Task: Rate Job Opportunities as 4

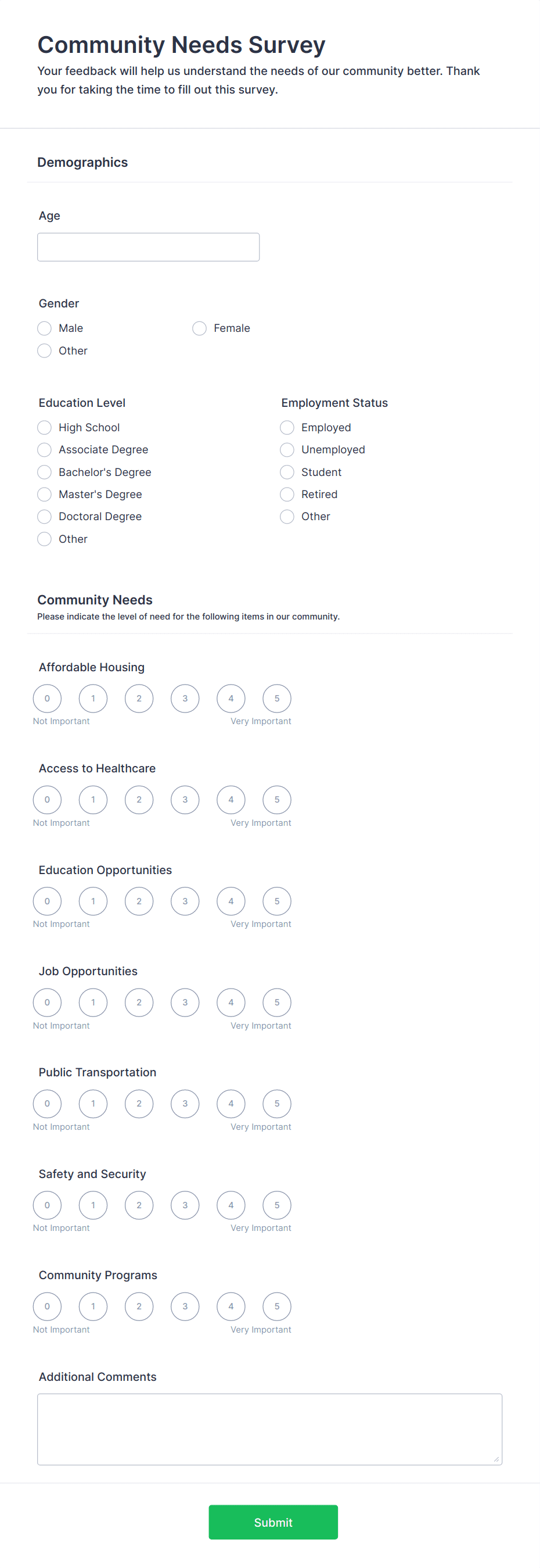Action: pos(231,1002)
